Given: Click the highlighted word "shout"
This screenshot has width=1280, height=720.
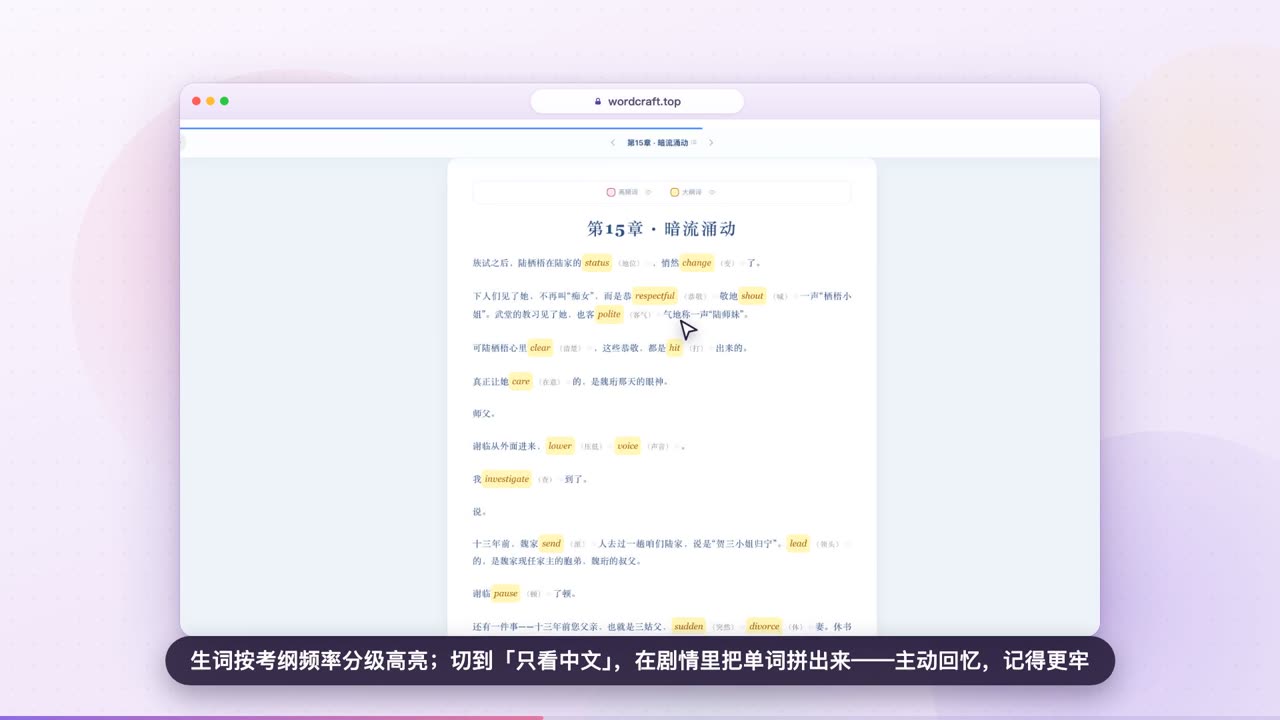Looking at the screenshot, I should point(752,296).
